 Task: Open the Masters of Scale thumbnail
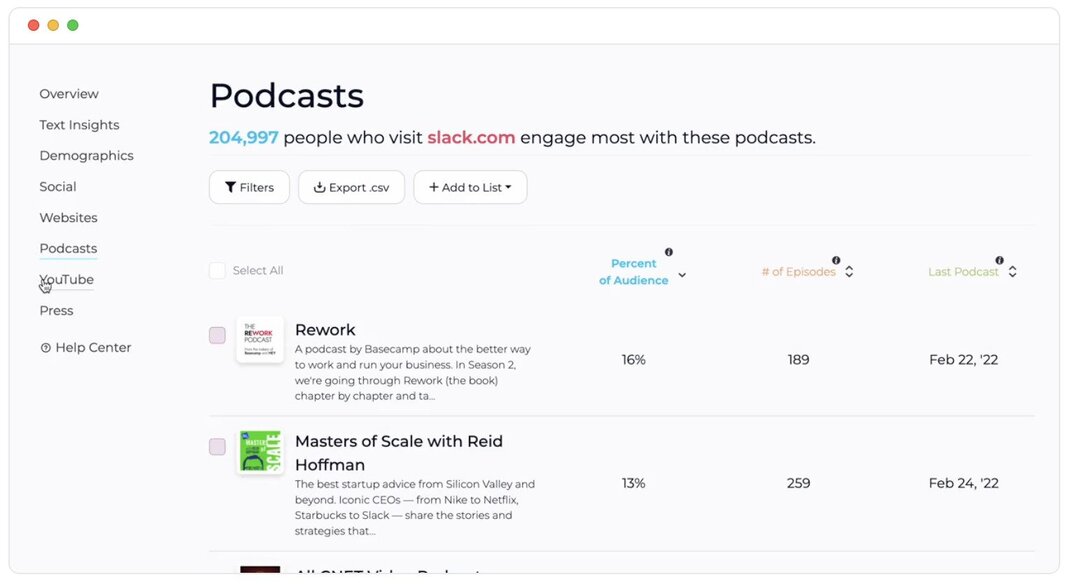pyautogui.click(x=260, y=451)
